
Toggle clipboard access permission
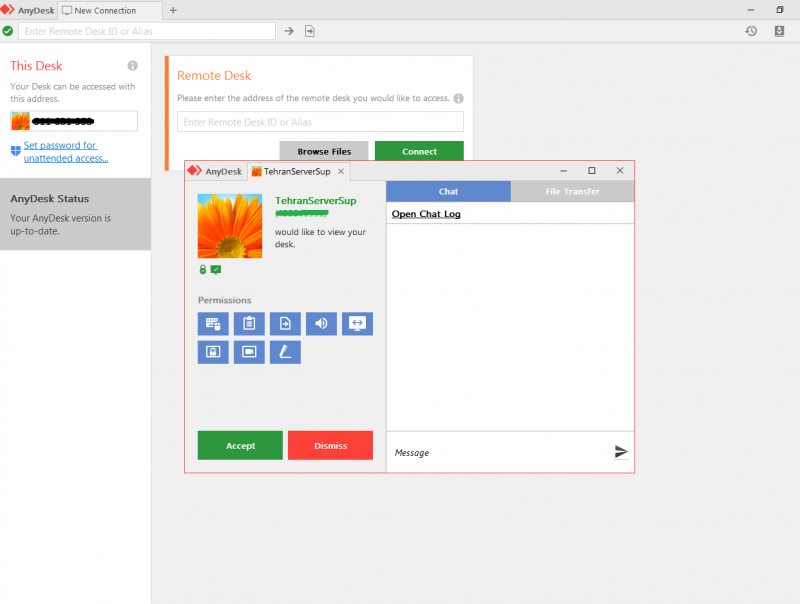[249, 324]
